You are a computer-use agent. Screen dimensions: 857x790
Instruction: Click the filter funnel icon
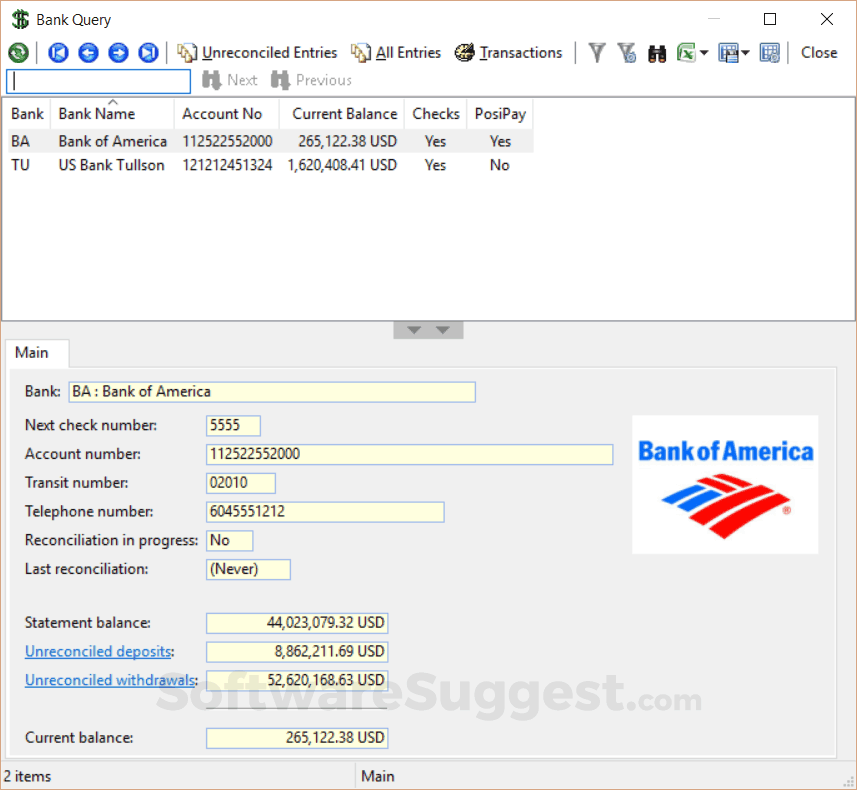pos(597,53)
